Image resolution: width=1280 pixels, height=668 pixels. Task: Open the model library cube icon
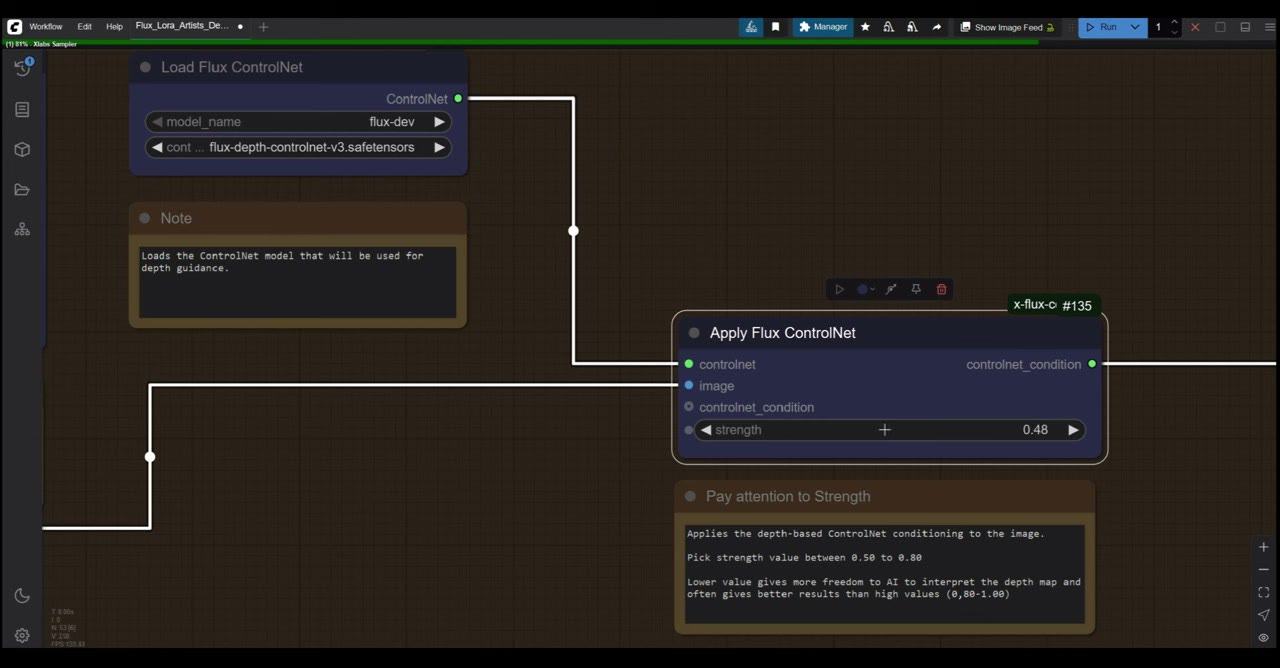22,150
